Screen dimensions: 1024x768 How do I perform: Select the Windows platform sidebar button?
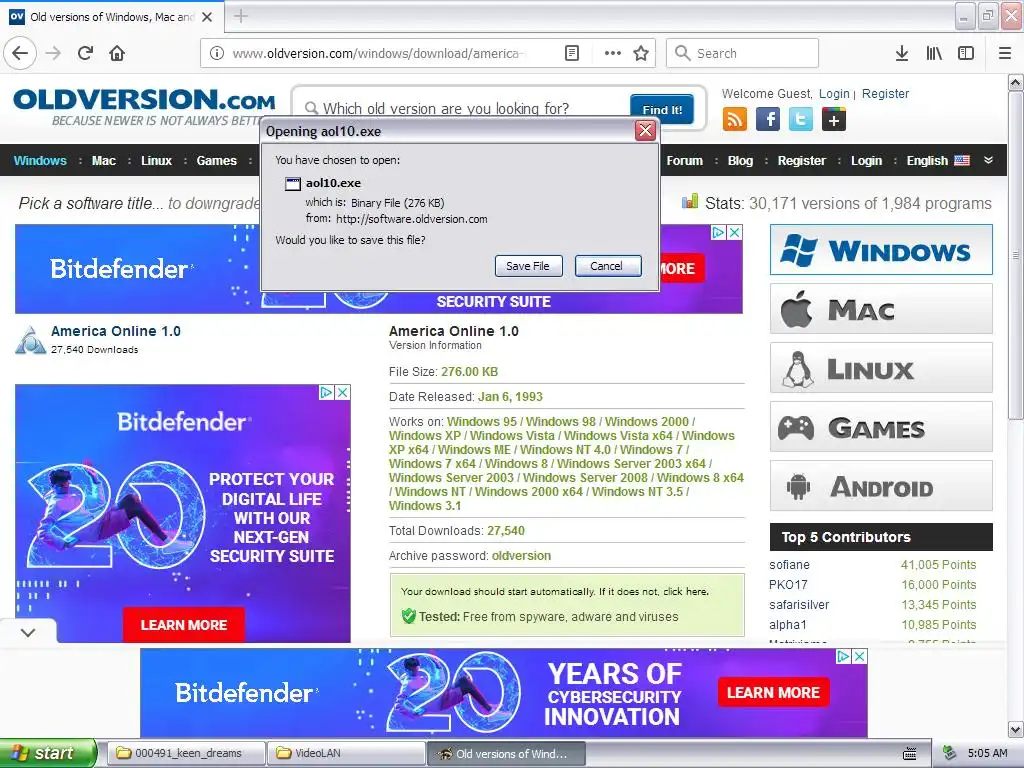(x=881, y=249)
